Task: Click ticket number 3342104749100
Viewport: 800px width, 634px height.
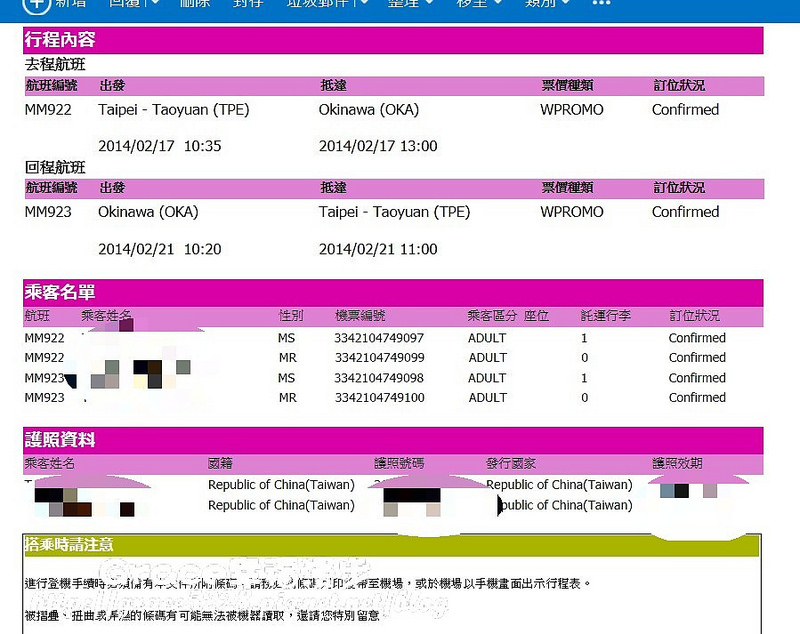Action: click(x=379, y=398)
